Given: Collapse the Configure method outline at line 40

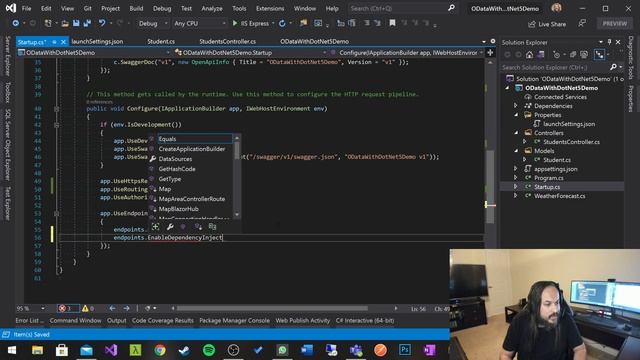Looking at the screenshot, I should tap(57, 109).
